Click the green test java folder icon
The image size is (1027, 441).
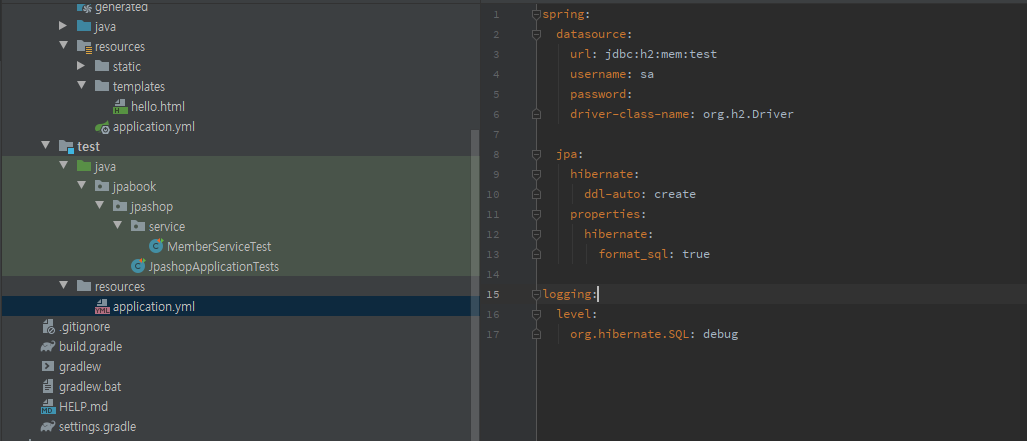[x=84, y=166]
